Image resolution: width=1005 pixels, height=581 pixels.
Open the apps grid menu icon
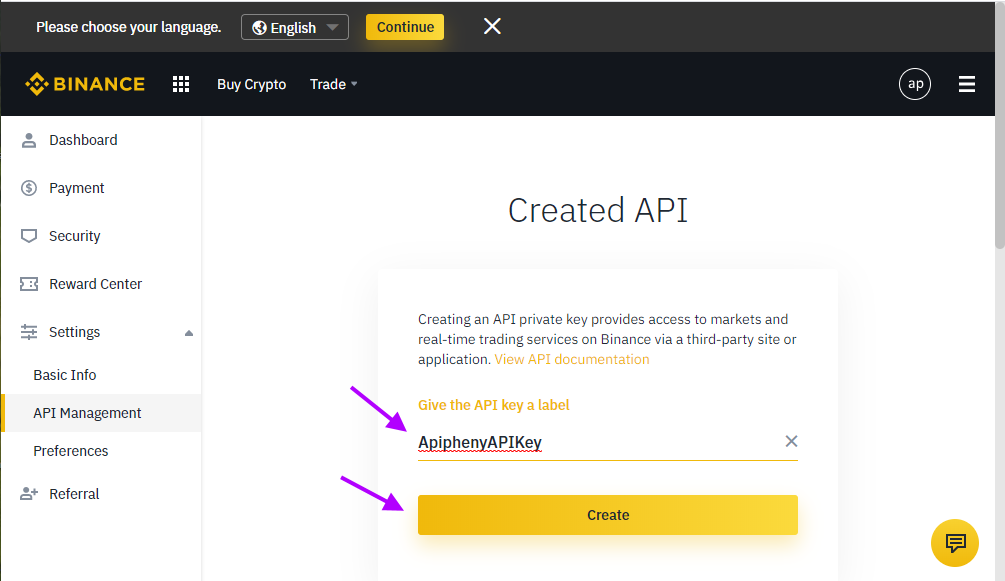click(x=181, y=84)
